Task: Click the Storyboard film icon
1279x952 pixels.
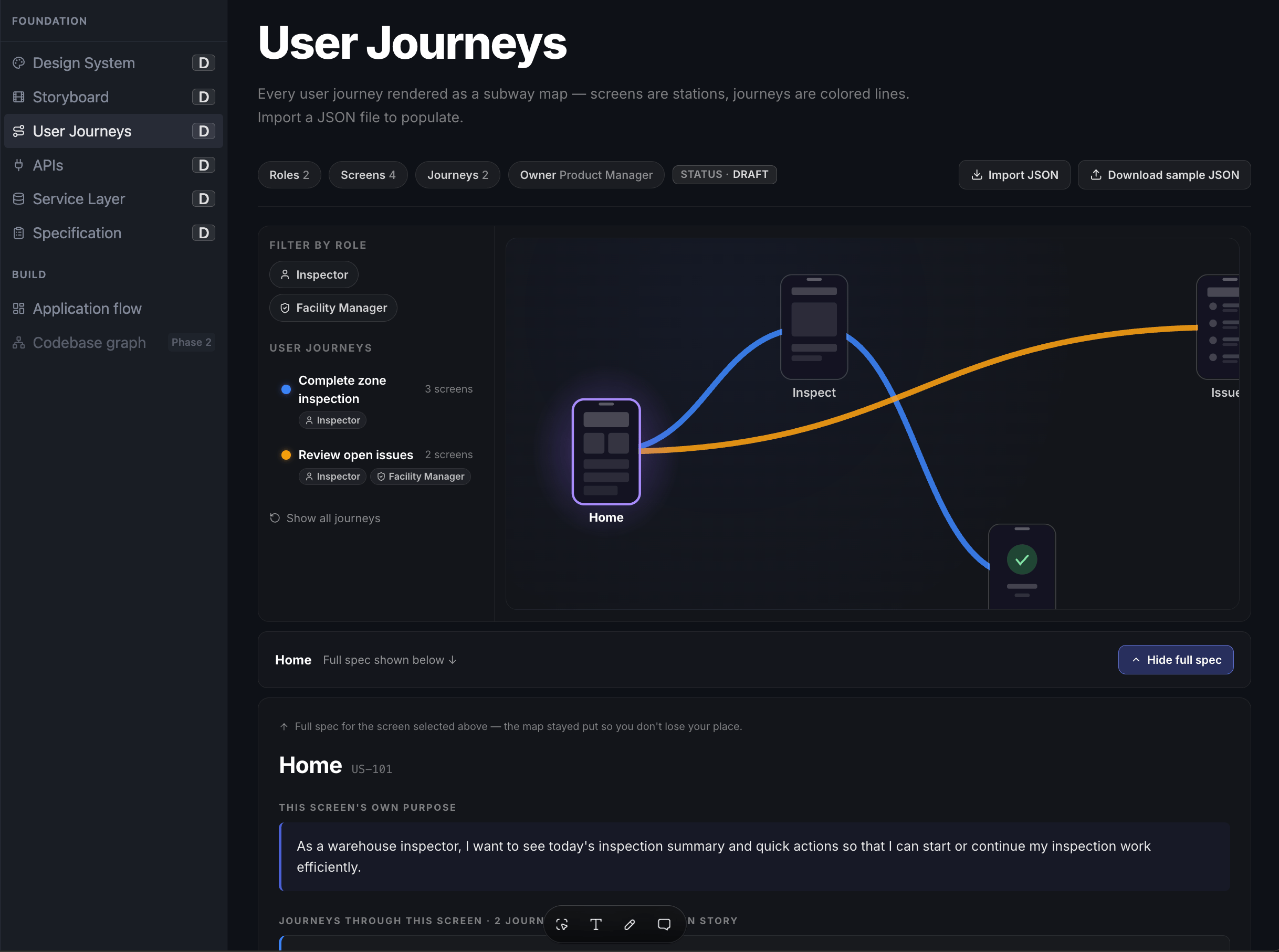Action: [18, 97]
